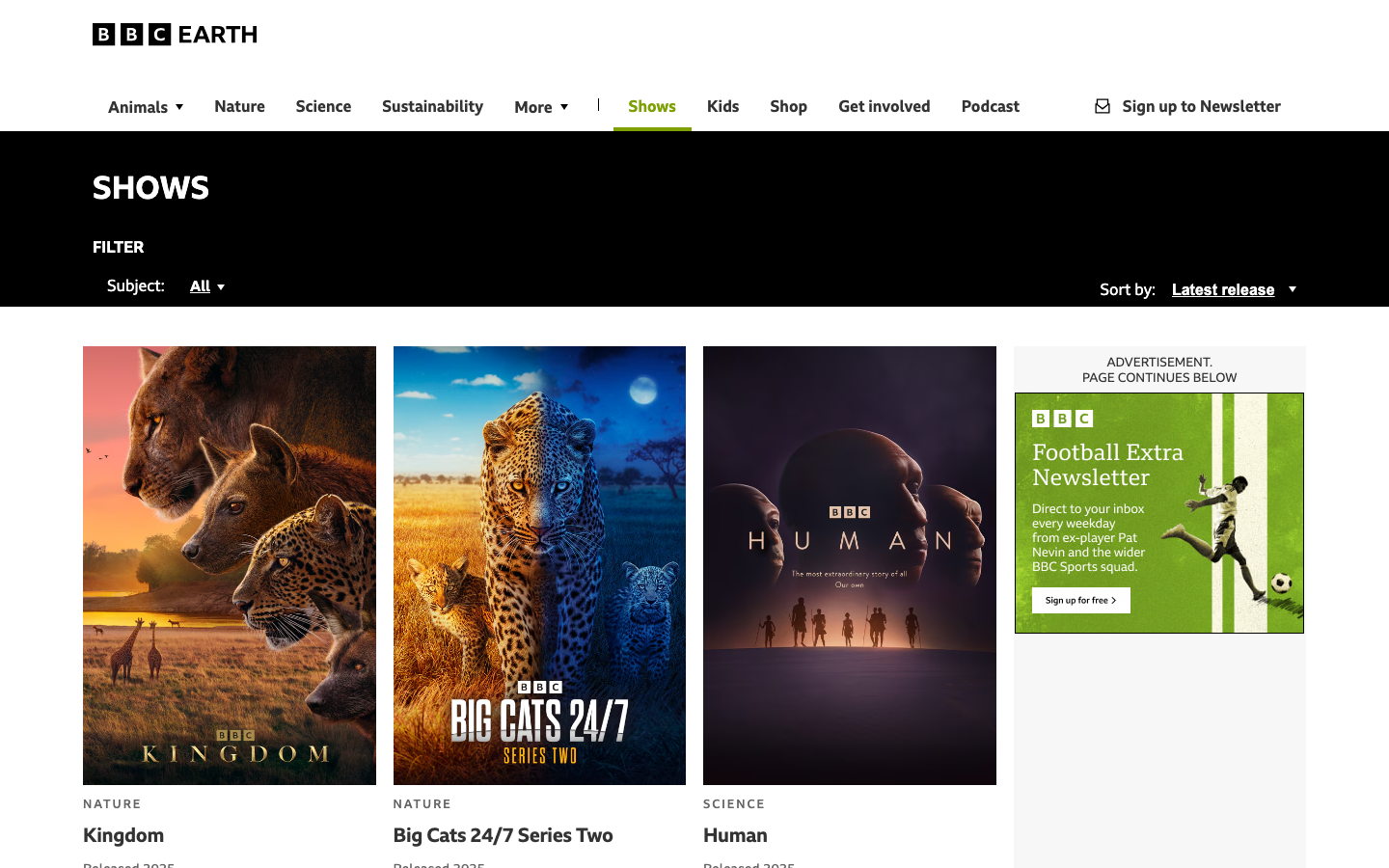Viewport: 1389px width, 868px height.
Task: Click Sign up for free in the ad
Action: (1081, 601)
